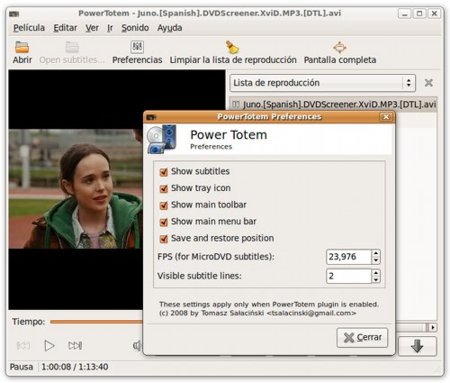
Task: Open the Película menu
Action: click(29, 28)
